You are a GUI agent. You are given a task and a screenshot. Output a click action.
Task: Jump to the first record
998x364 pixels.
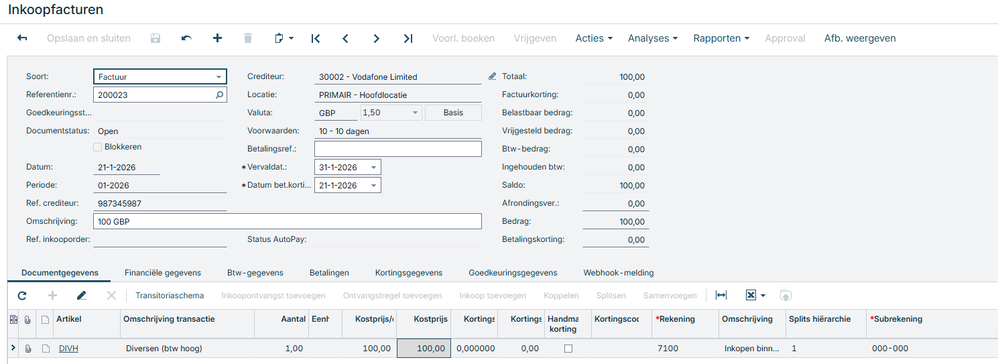pyautogui.click(x=315, y=38)
